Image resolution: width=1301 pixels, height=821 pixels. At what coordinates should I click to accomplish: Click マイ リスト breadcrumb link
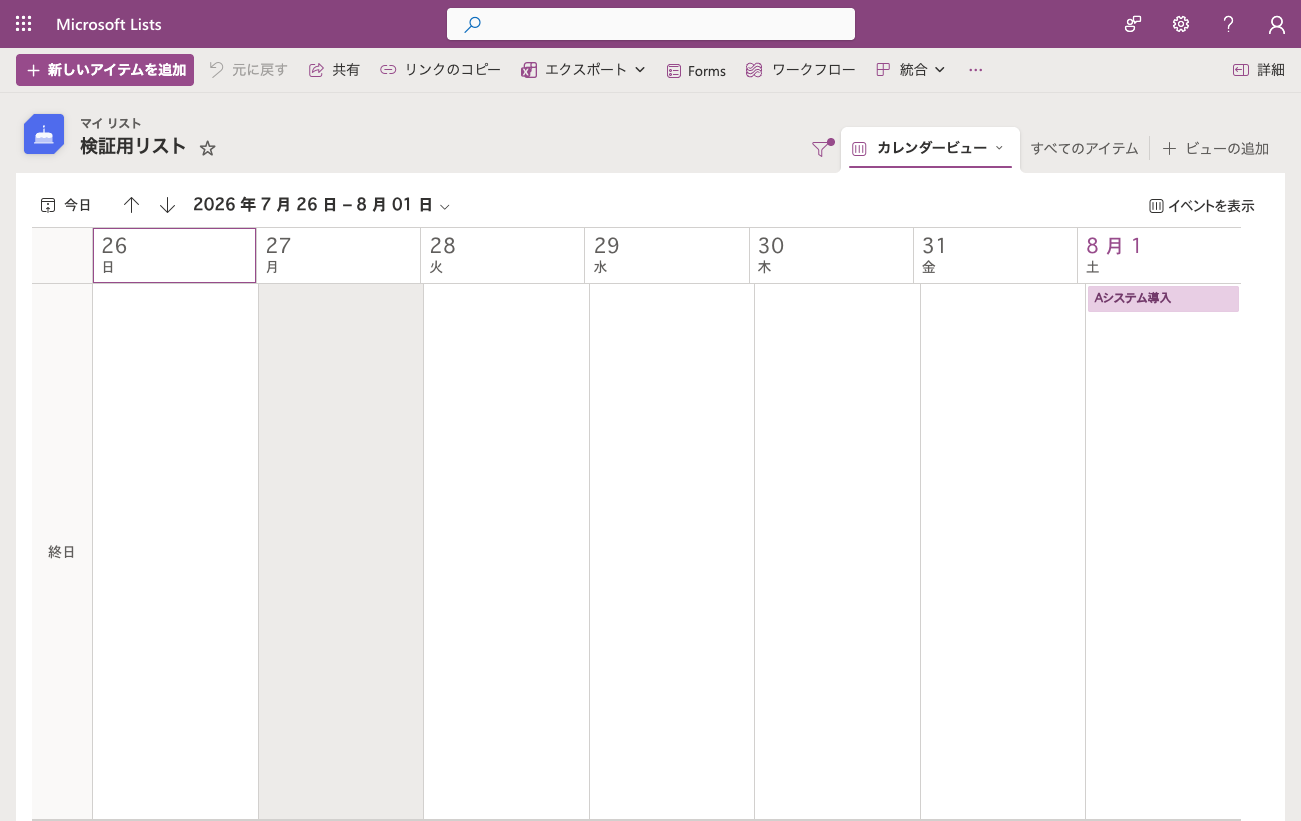[x=111, y=123]
